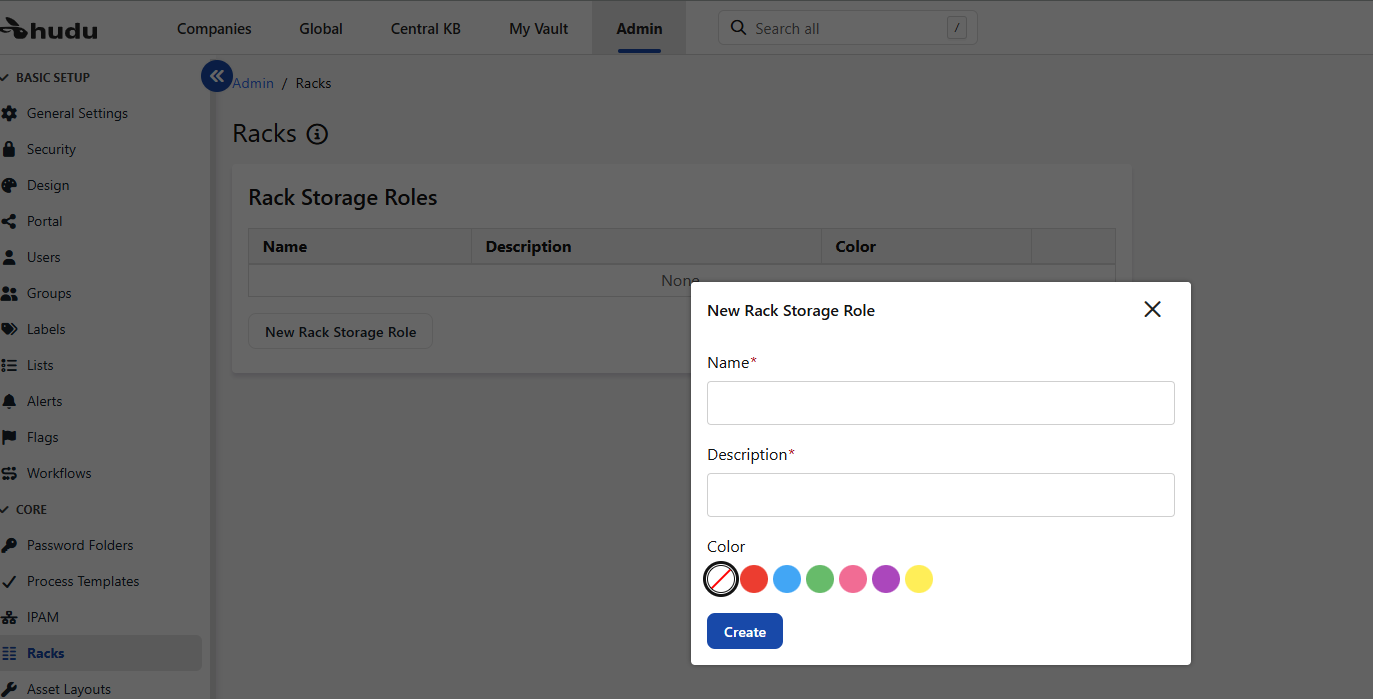Screen dimensions: 1373x699
Task: Focus the Description input field
Action: tap(941, 495)
